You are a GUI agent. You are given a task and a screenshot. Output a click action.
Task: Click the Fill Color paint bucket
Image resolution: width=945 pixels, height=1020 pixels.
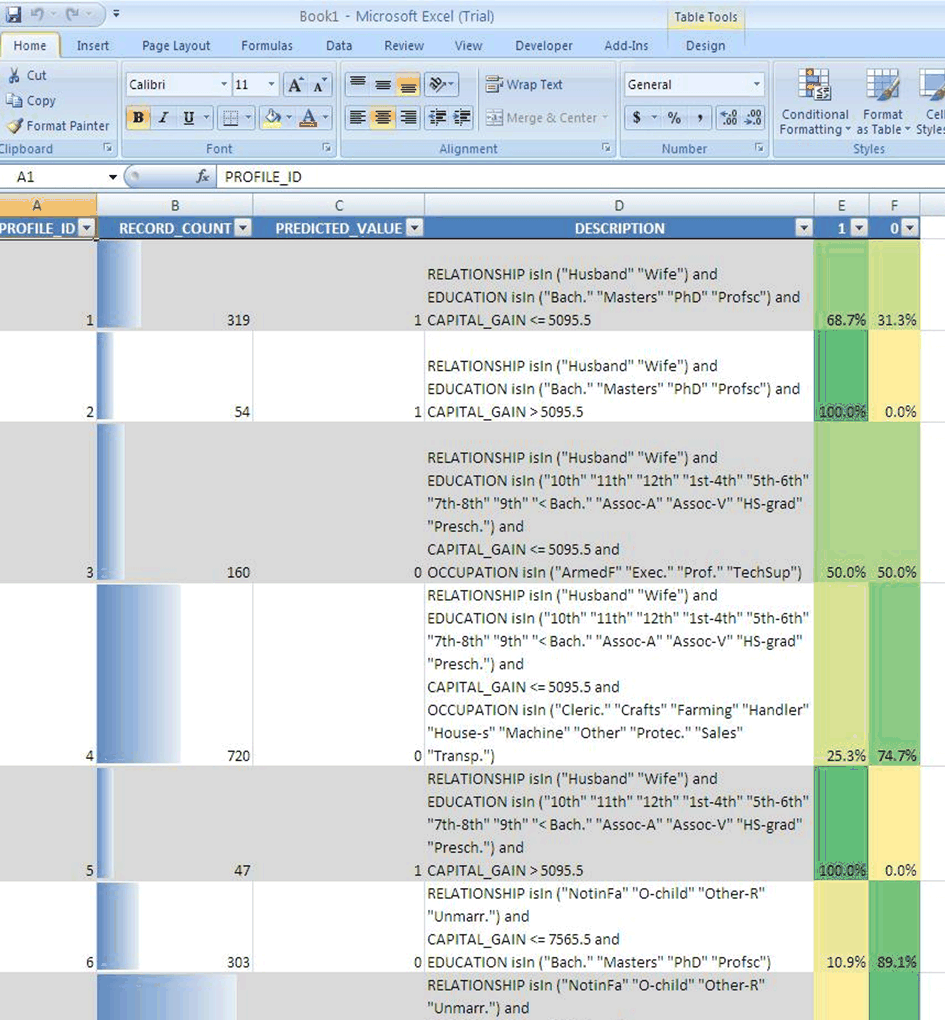pyautogui.click(x=271, y=118)
